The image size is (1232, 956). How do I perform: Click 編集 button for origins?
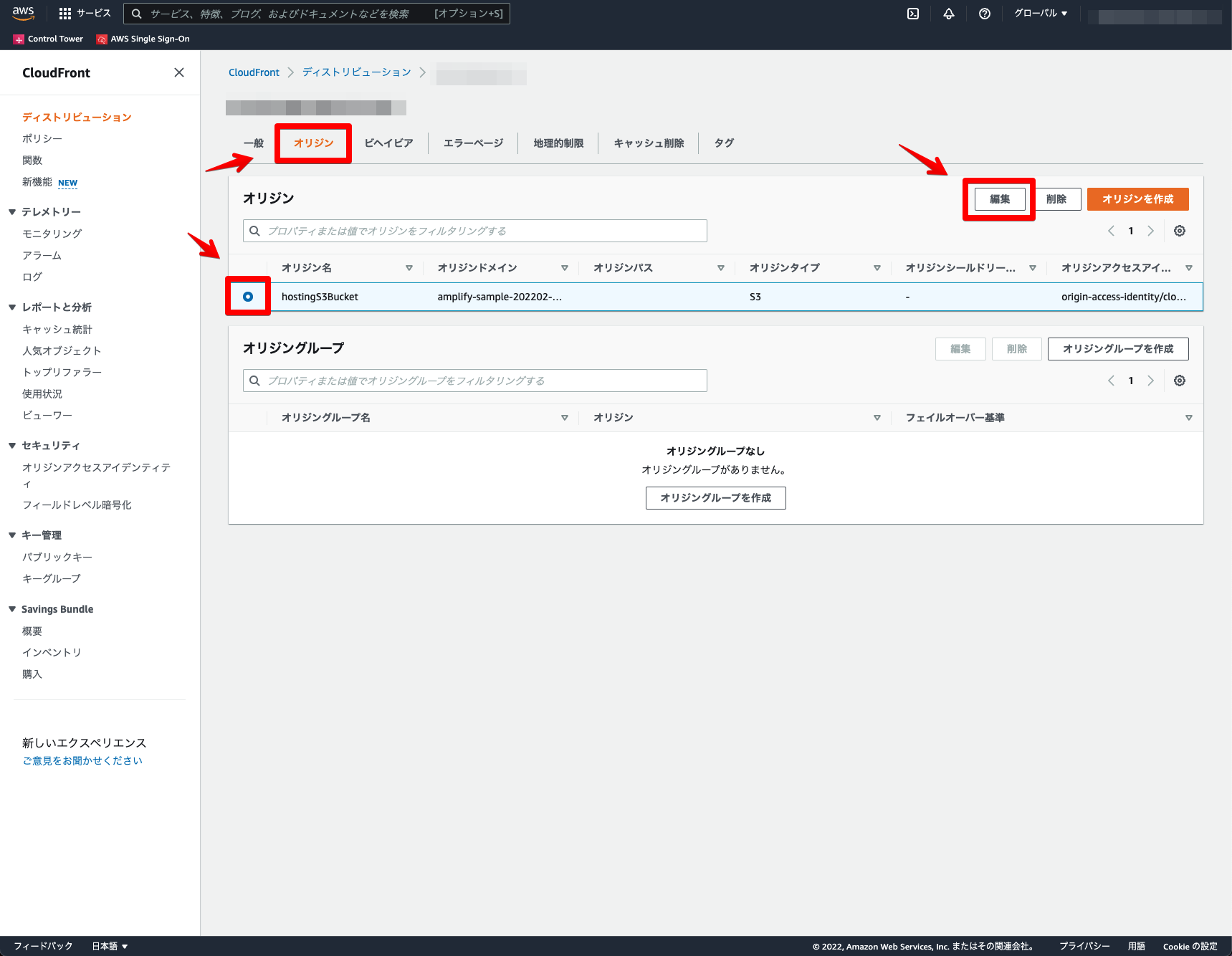[x=1000, y=199]
